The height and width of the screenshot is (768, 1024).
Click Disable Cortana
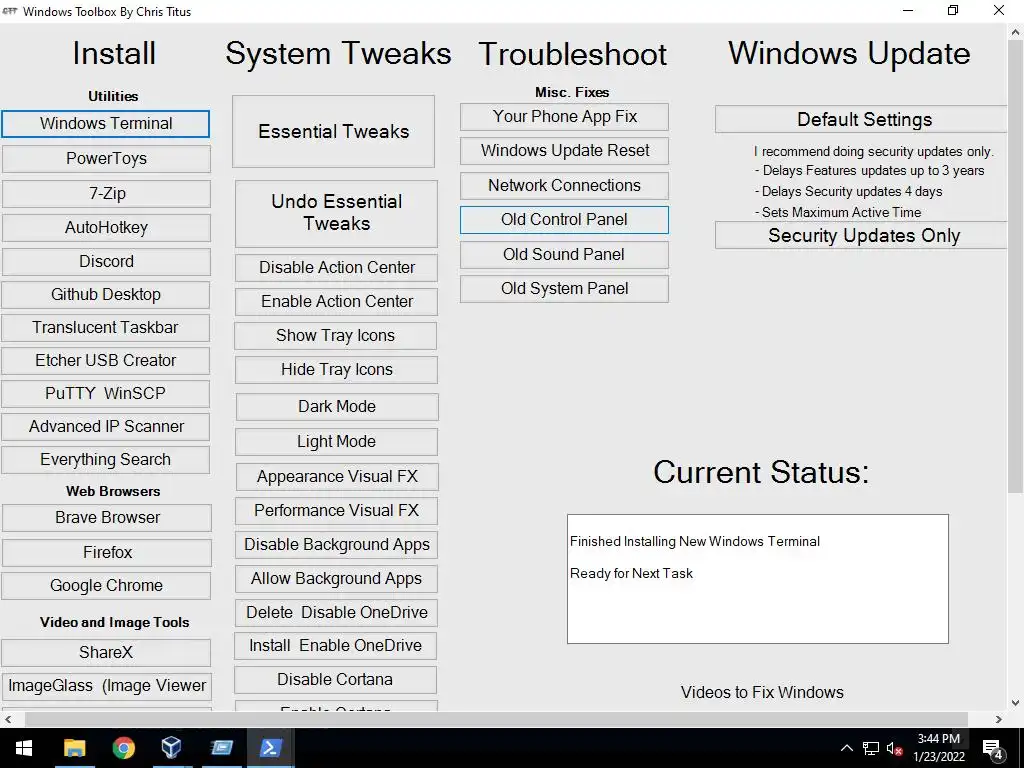tap(336, 680)
